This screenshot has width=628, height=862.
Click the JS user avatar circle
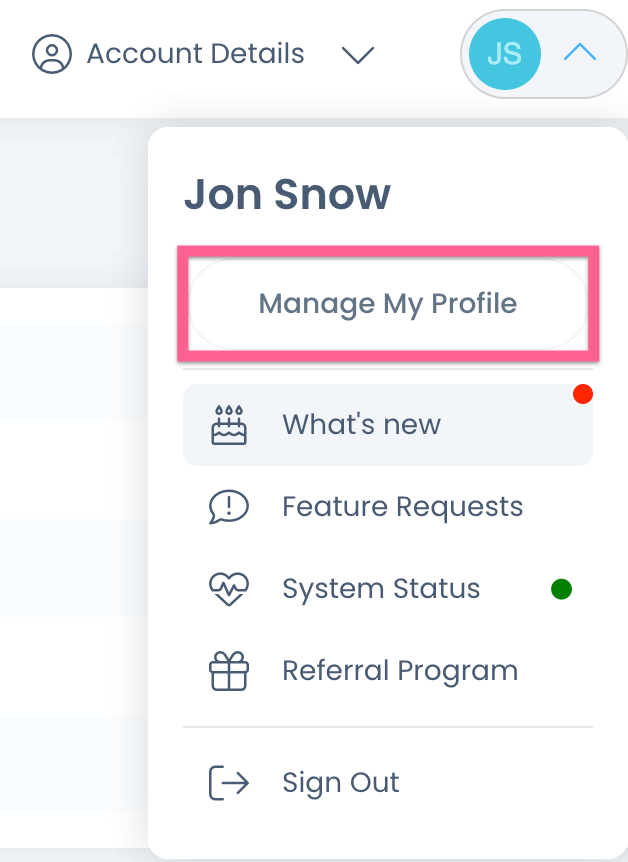504,53
